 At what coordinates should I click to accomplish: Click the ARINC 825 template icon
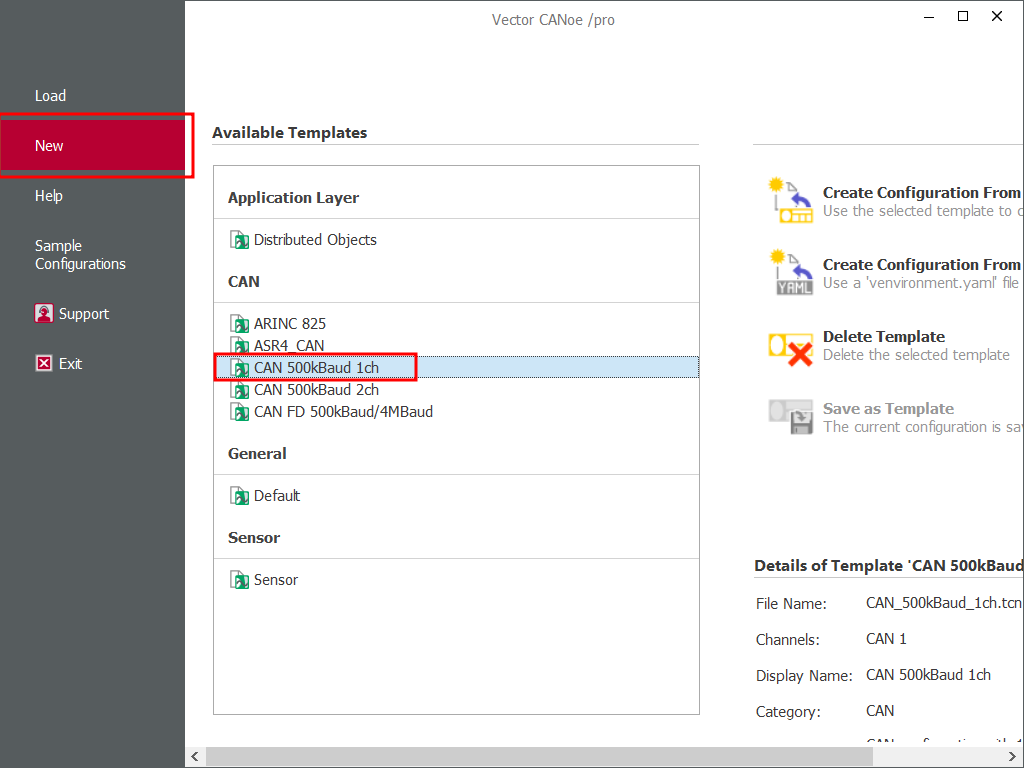coord(240,324)
